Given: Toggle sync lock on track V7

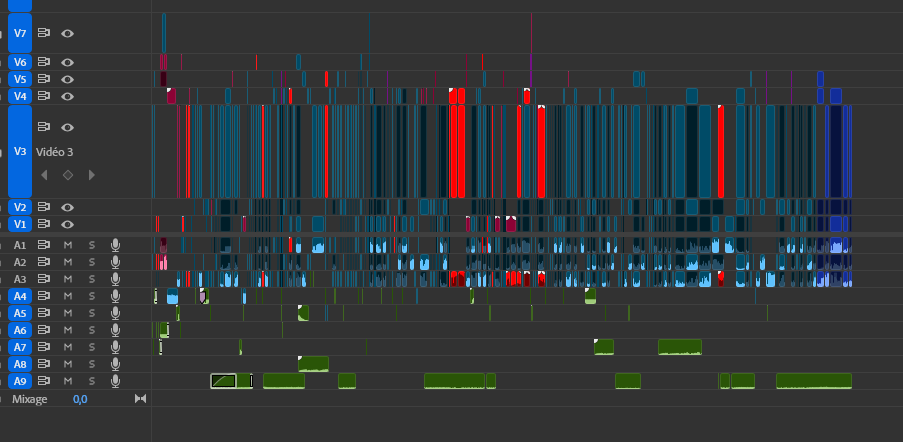Looking at the screenshot, I should click(x=44, y=33).
